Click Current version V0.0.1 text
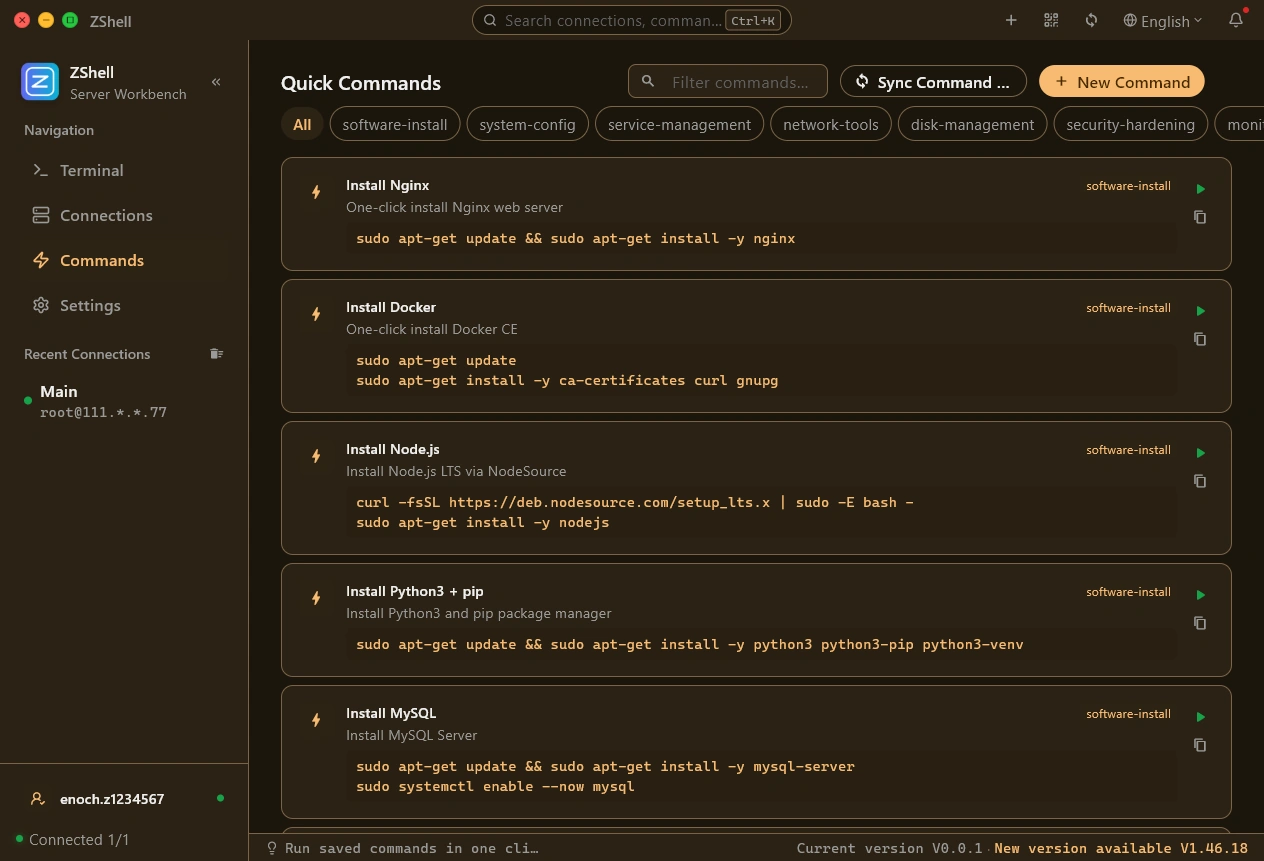The width and height of the screenshot is (1264, 861). coord(889,848)
